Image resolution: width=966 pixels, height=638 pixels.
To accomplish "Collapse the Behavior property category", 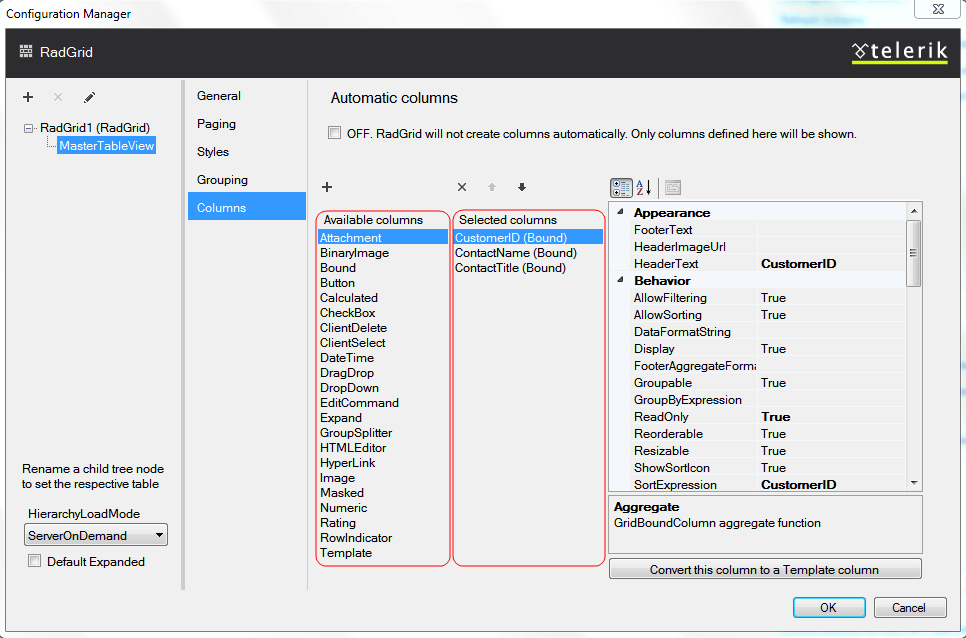I will pos(622,281).
